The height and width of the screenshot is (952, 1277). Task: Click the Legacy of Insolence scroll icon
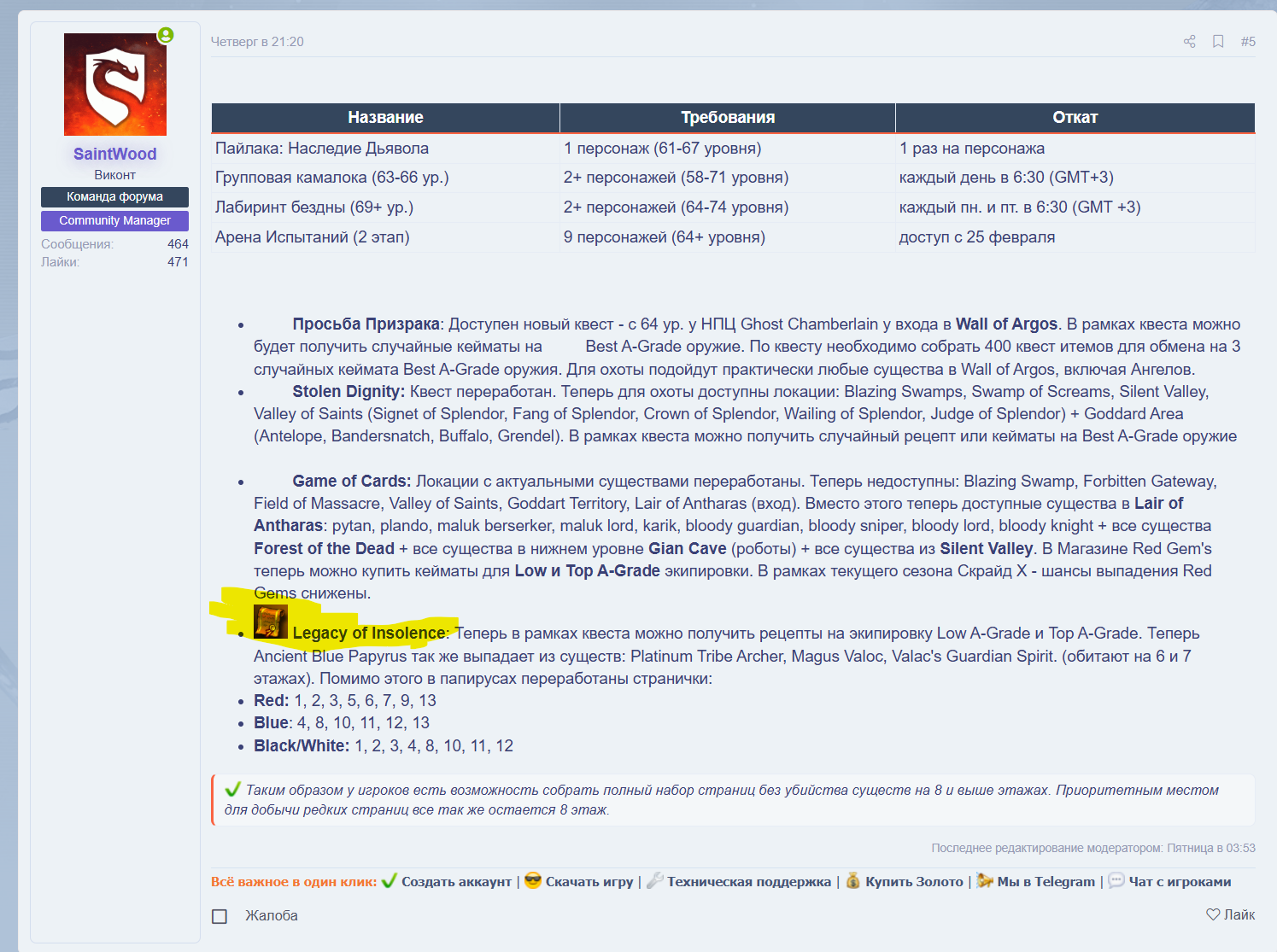(x=271, y=622)
